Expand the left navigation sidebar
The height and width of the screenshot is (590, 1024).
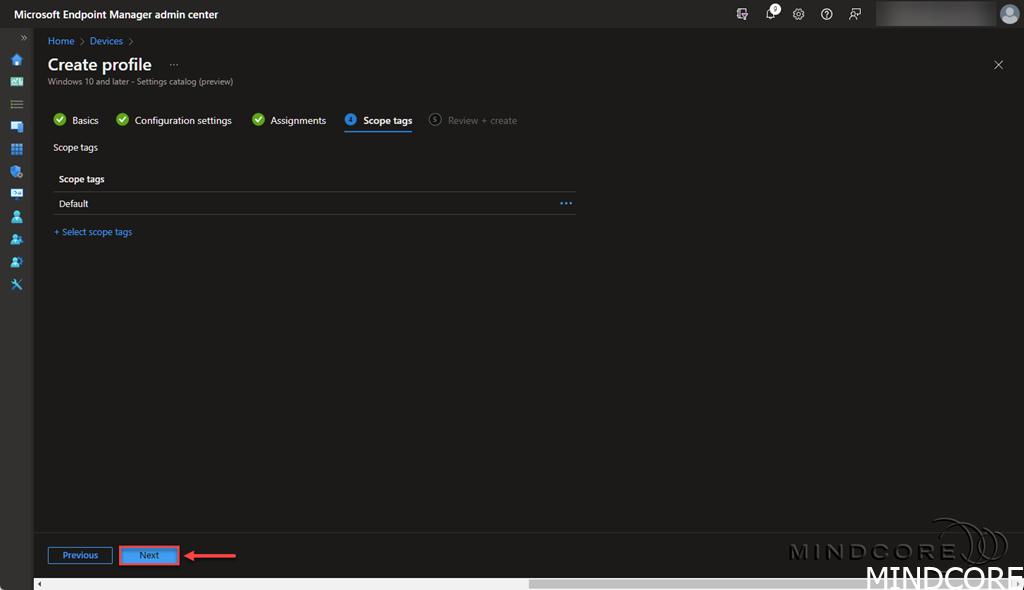tap(24, 38)
